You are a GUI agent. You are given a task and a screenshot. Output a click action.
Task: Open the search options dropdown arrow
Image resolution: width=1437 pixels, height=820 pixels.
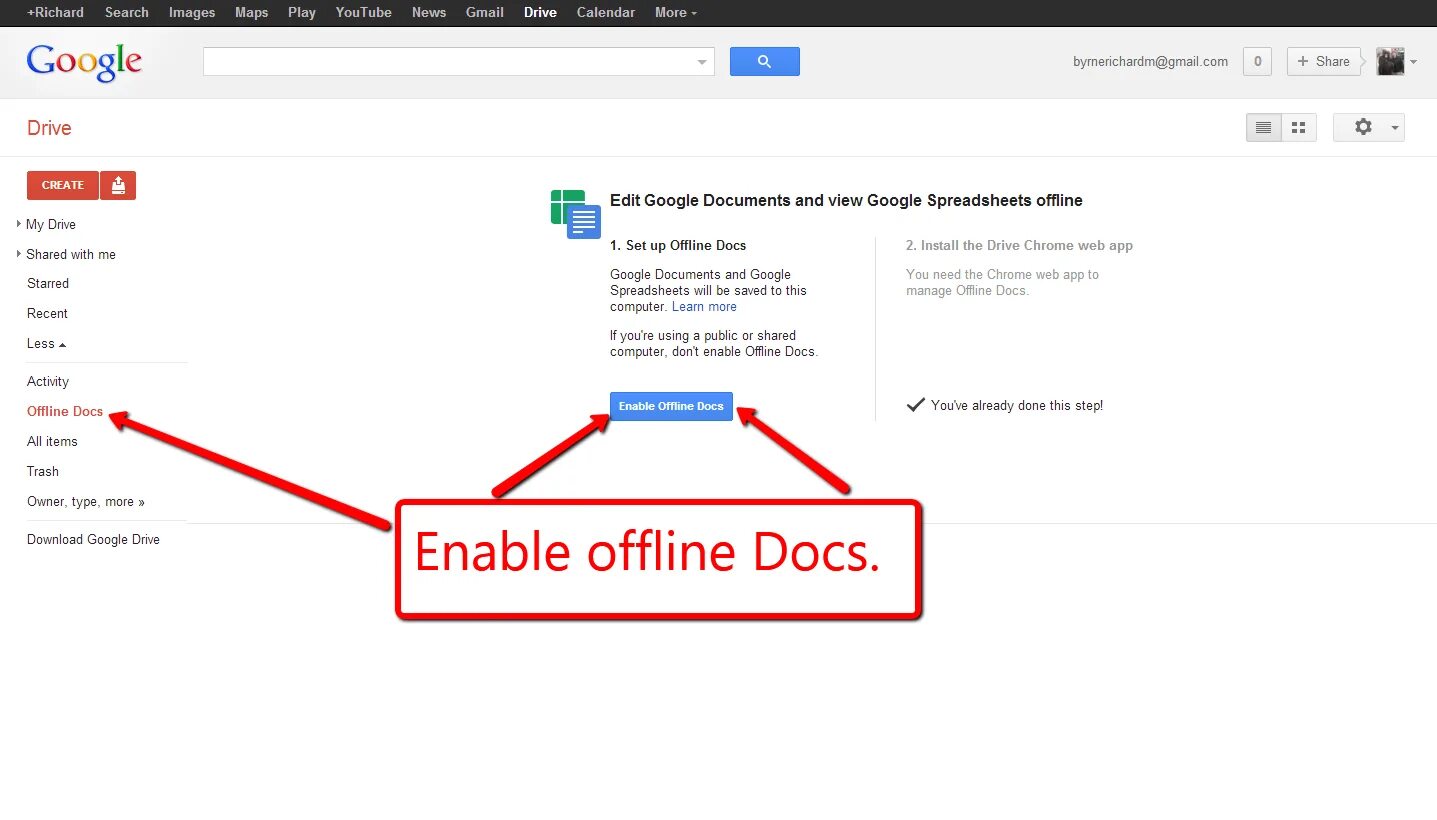tap(702, 62)
